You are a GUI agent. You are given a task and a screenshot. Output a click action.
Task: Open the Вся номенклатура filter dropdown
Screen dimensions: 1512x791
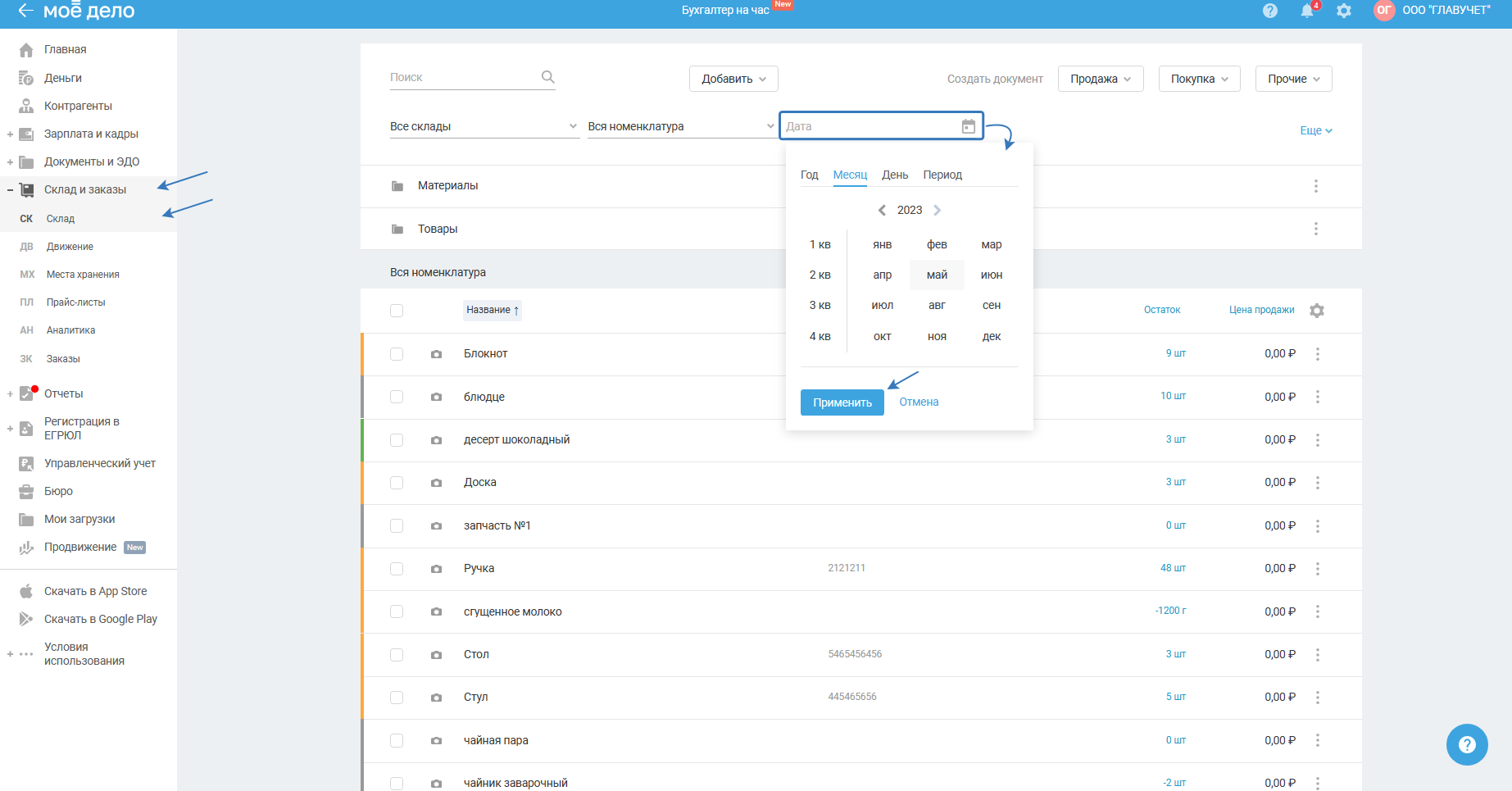681,126
